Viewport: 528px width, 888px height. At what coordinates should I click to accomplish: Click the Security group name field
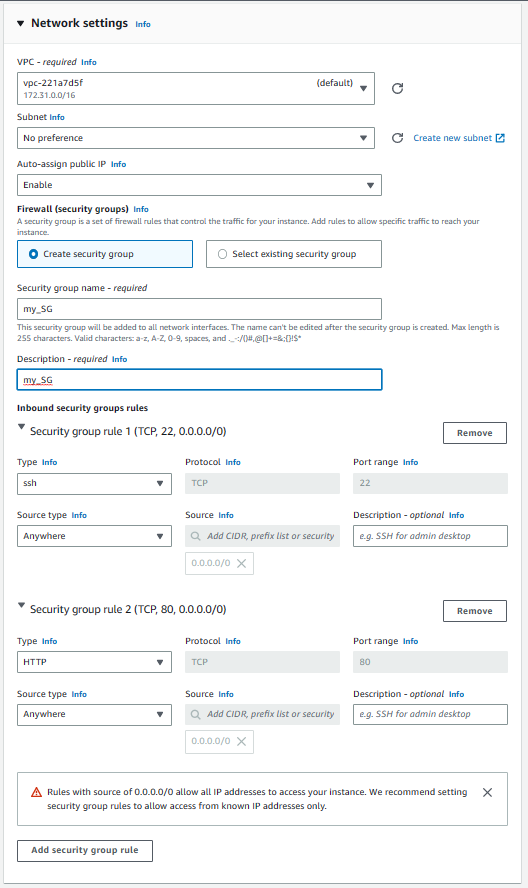(199, 309)
